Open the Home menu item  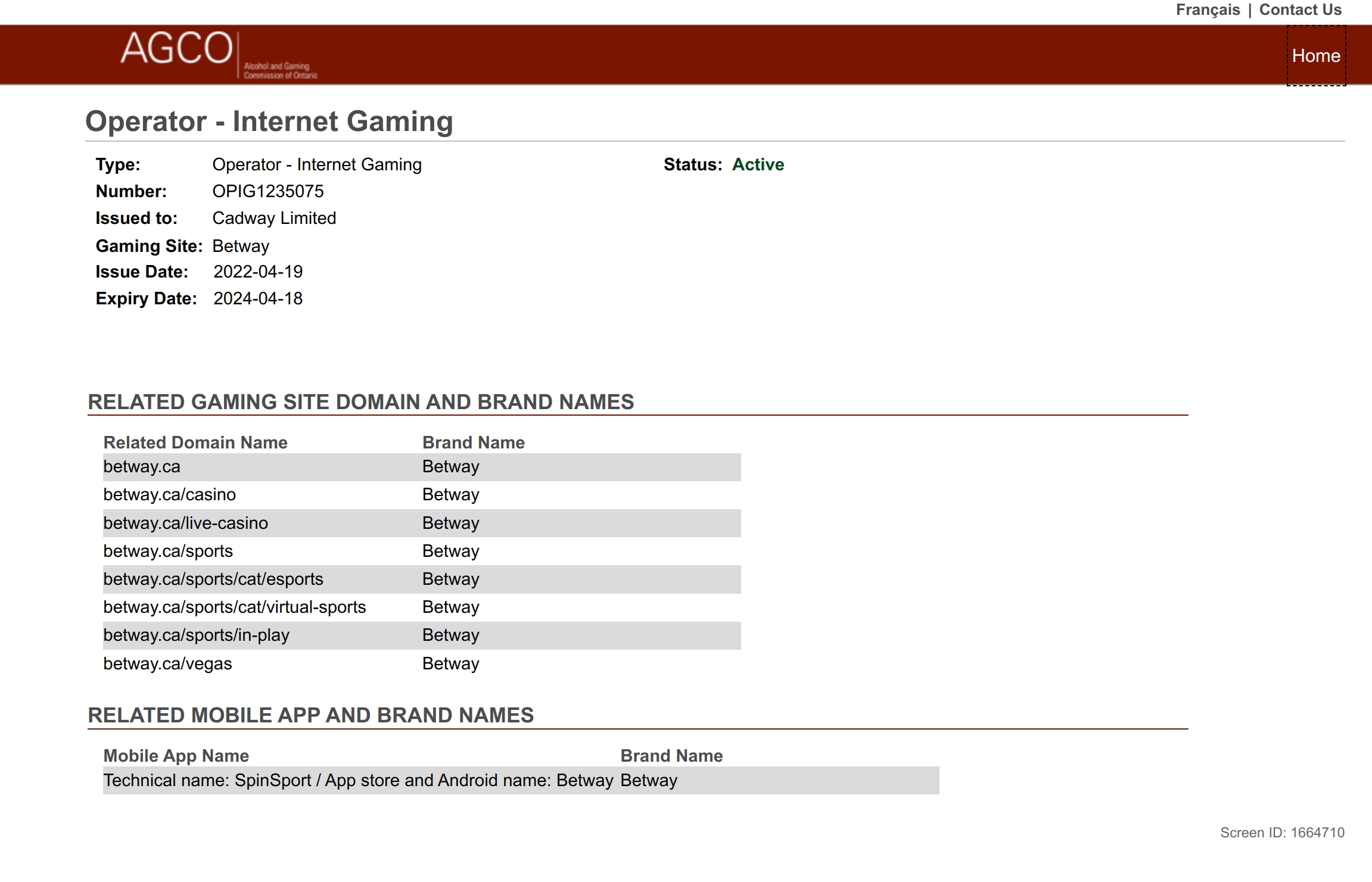pyautogui.click(x=1315, y=56)
